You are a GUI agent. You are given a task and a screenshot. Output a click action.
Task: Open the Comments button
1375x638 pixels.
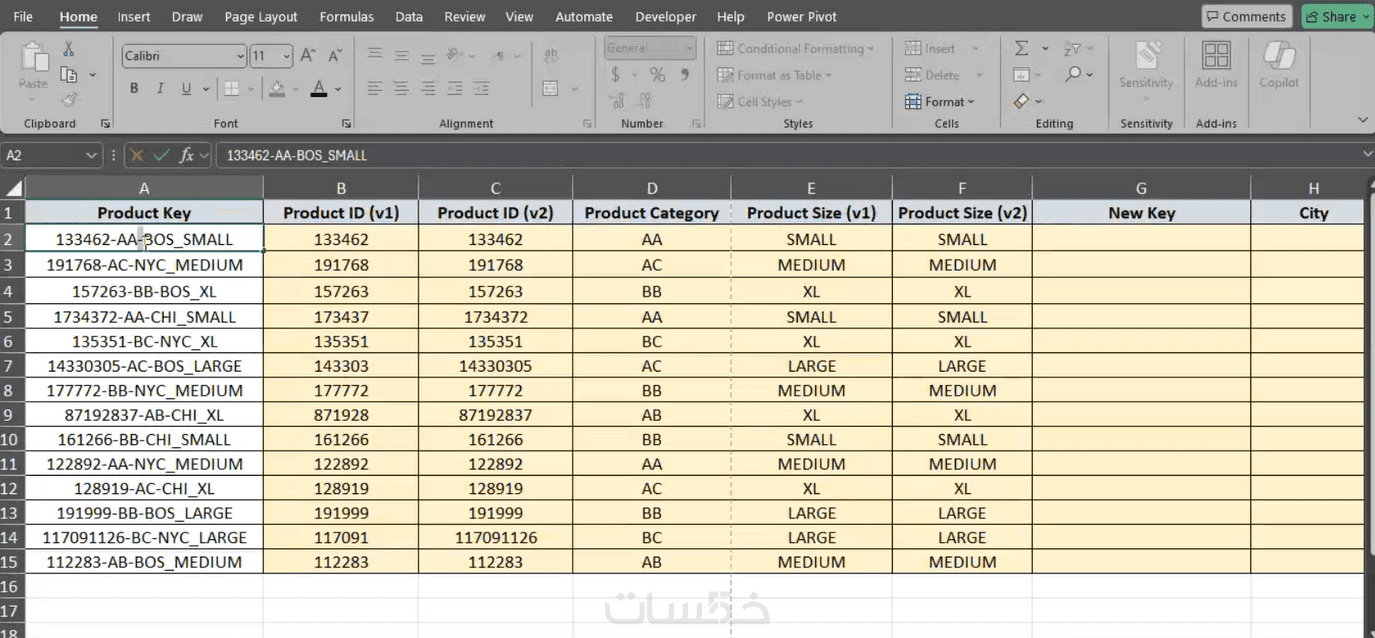1246,17
